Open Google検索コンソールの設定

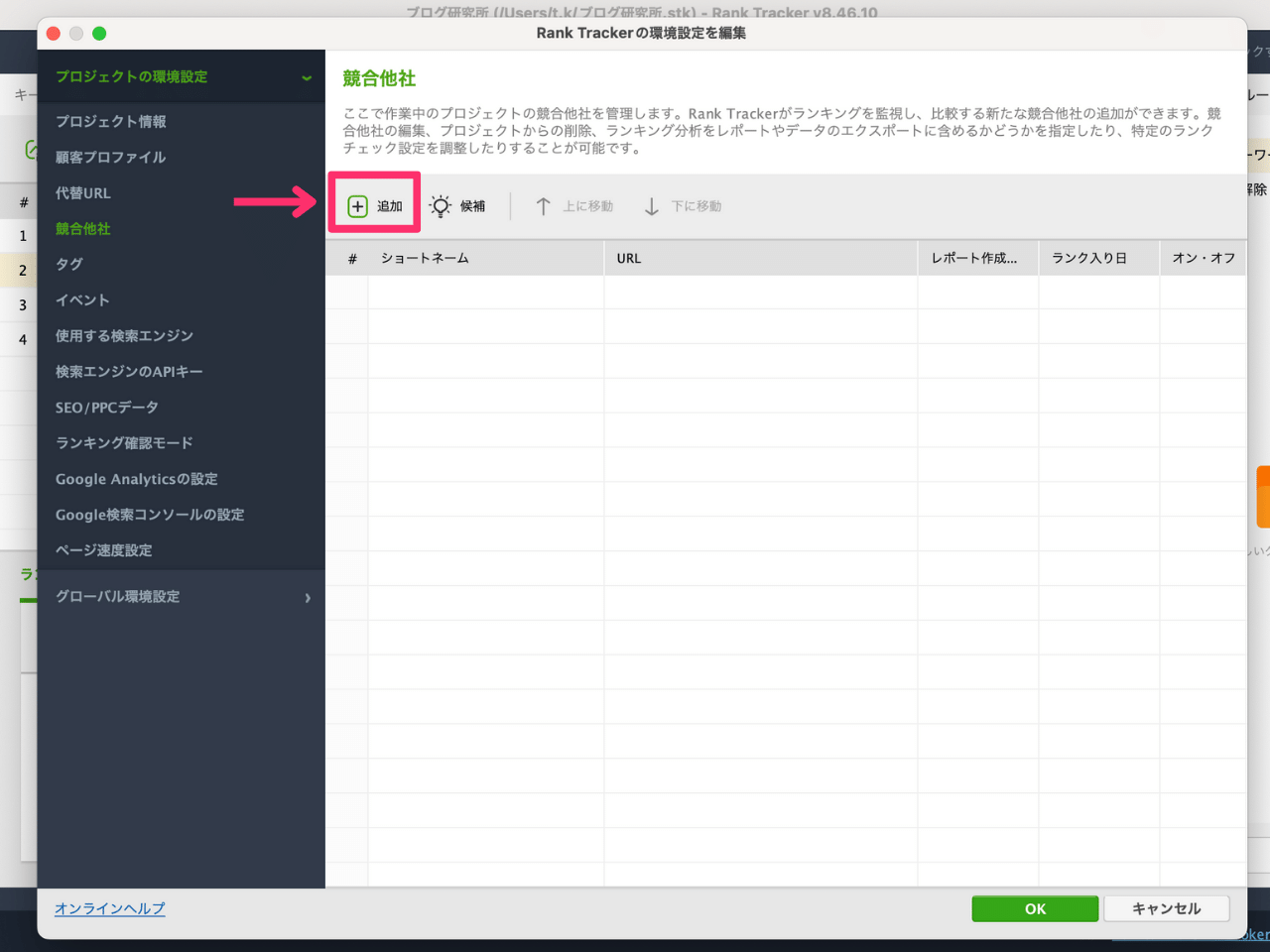(x=150, y=514)
